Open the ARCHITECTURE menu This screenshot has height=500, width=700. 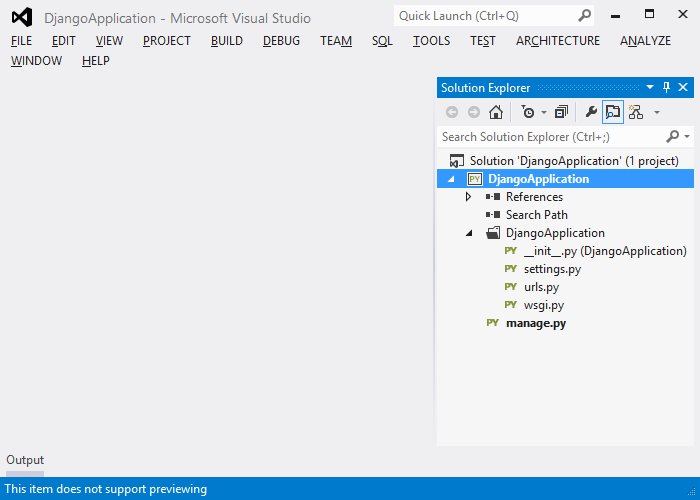558,41
